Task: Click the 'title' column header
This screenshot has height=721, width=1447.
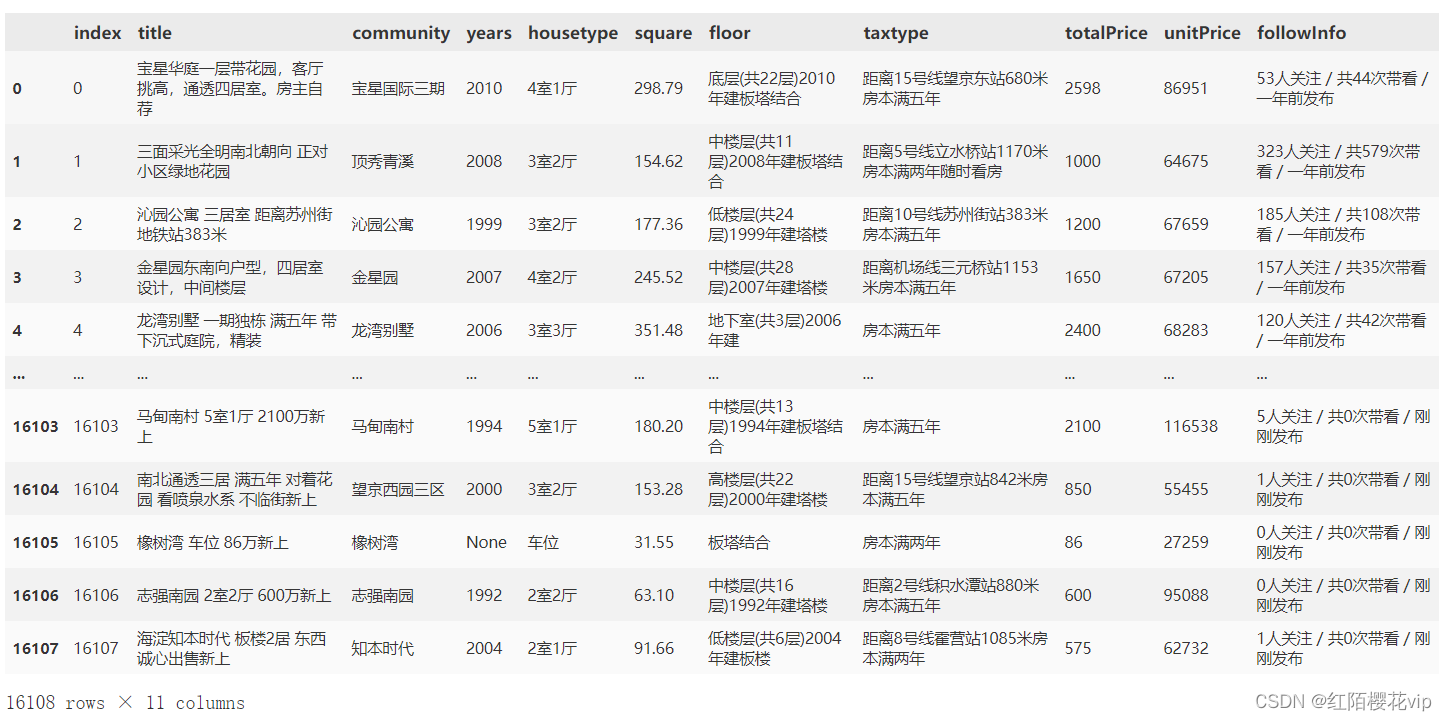Action: (x=154, y=33)
